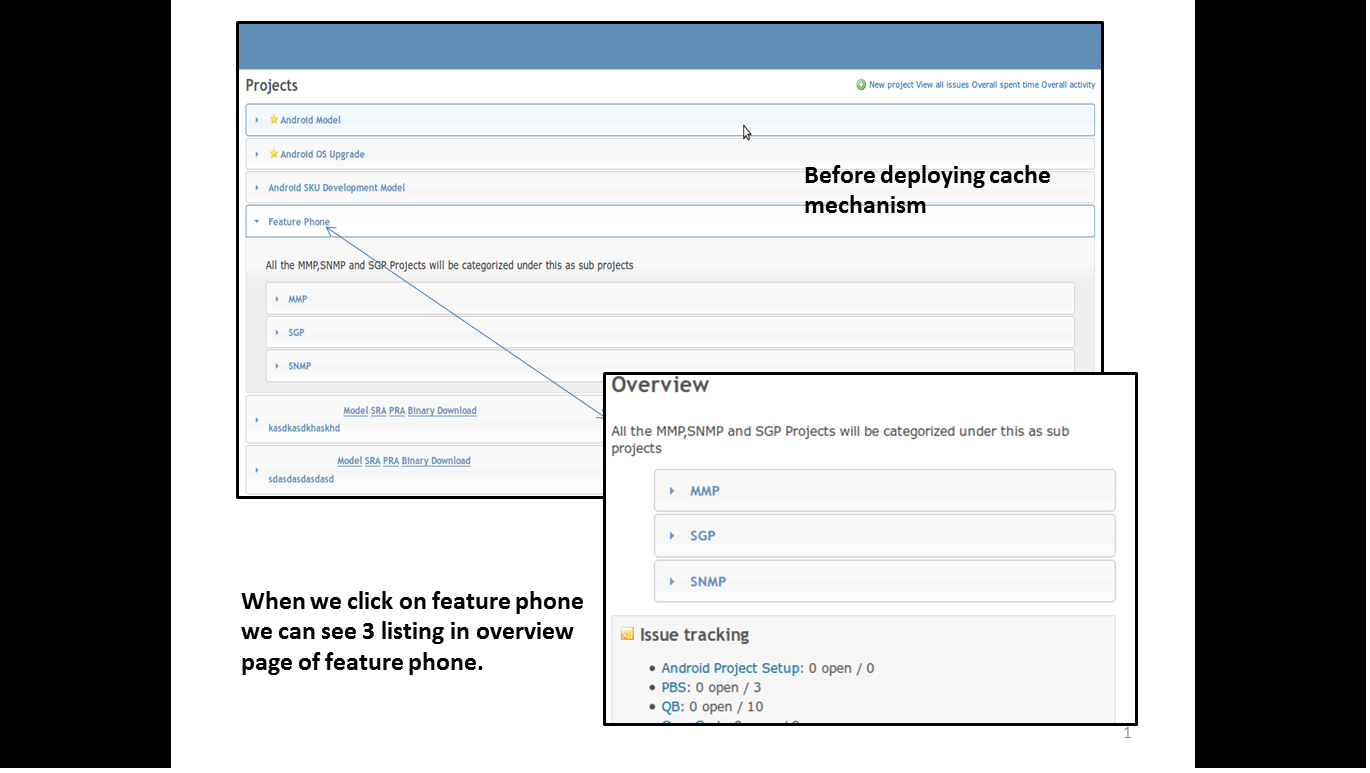Expand the Android SKU Development Model arrow
Viewport: 1370px width, 773px height.
pyautogui.click(x=257, y=188)
